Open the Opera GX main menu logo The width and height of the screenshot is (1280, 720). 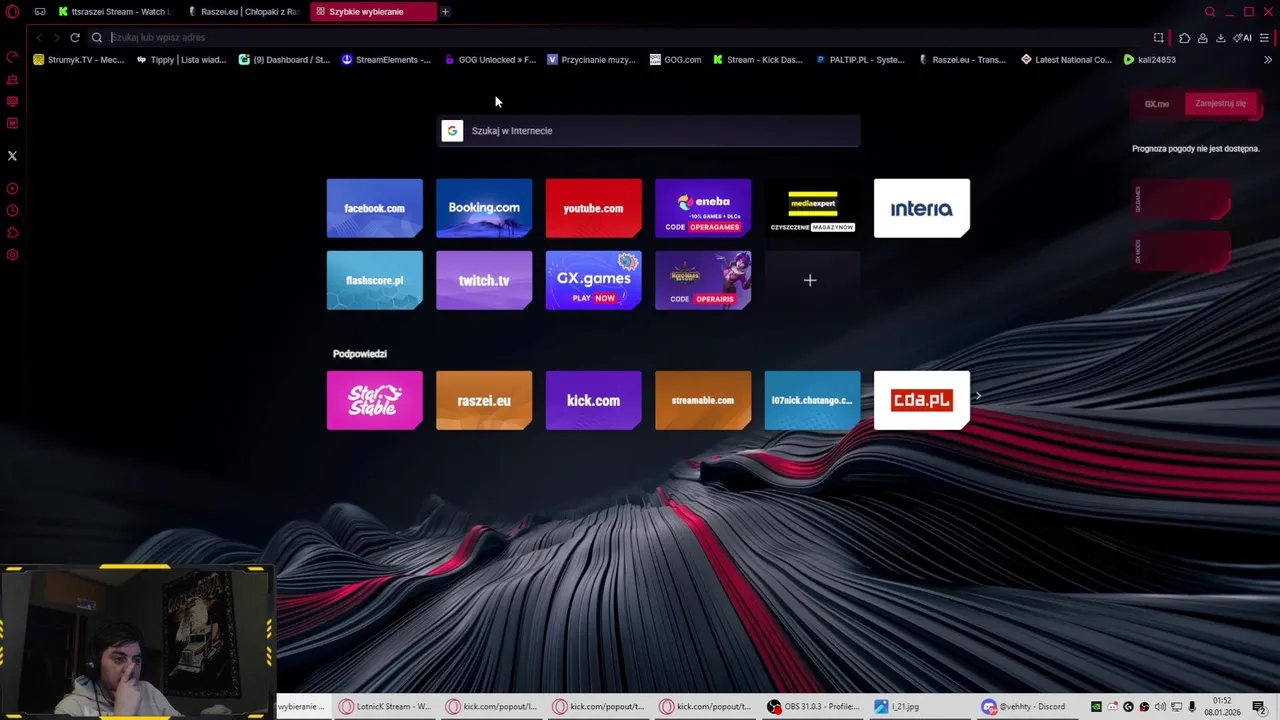(12, 12)
